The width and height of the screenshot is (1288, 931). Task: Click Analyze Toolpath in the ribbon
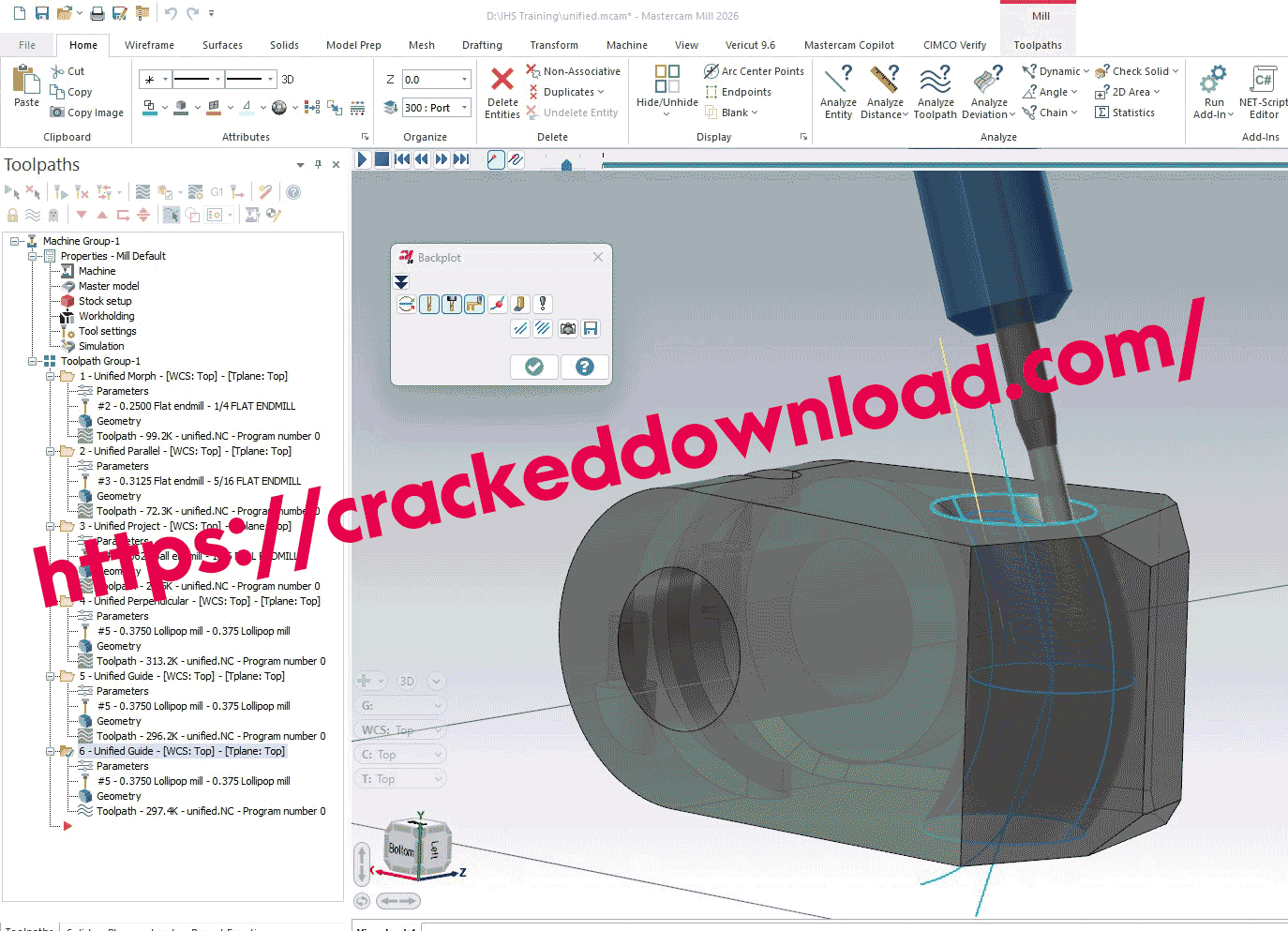[935, 93]
